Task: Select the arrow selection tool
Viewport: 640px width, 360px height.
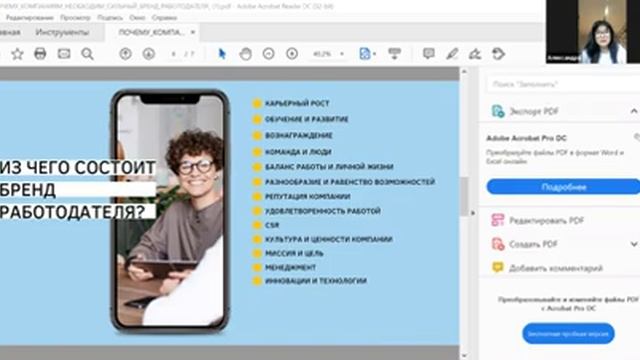Action: pyautogui.click(x=222, y=54)
